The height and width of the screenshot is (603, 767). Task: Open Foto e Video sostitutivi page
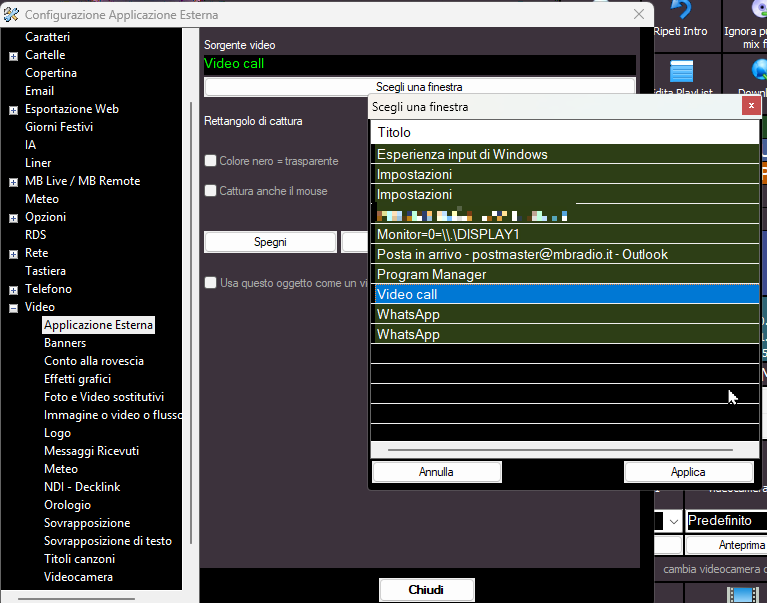coord(104,397)
